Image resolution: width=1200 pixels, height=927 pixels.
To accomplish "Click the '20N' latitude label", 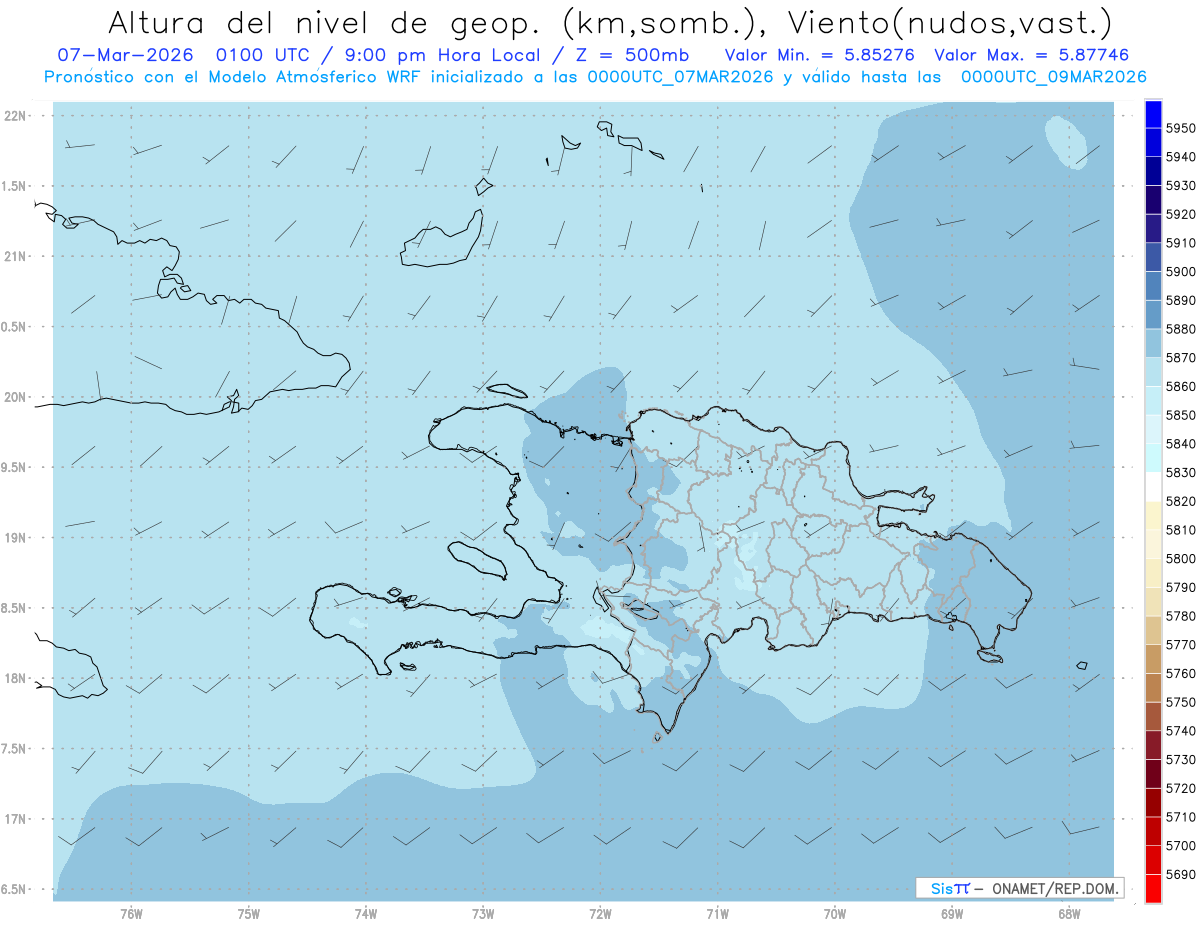I will coord(14,397).
